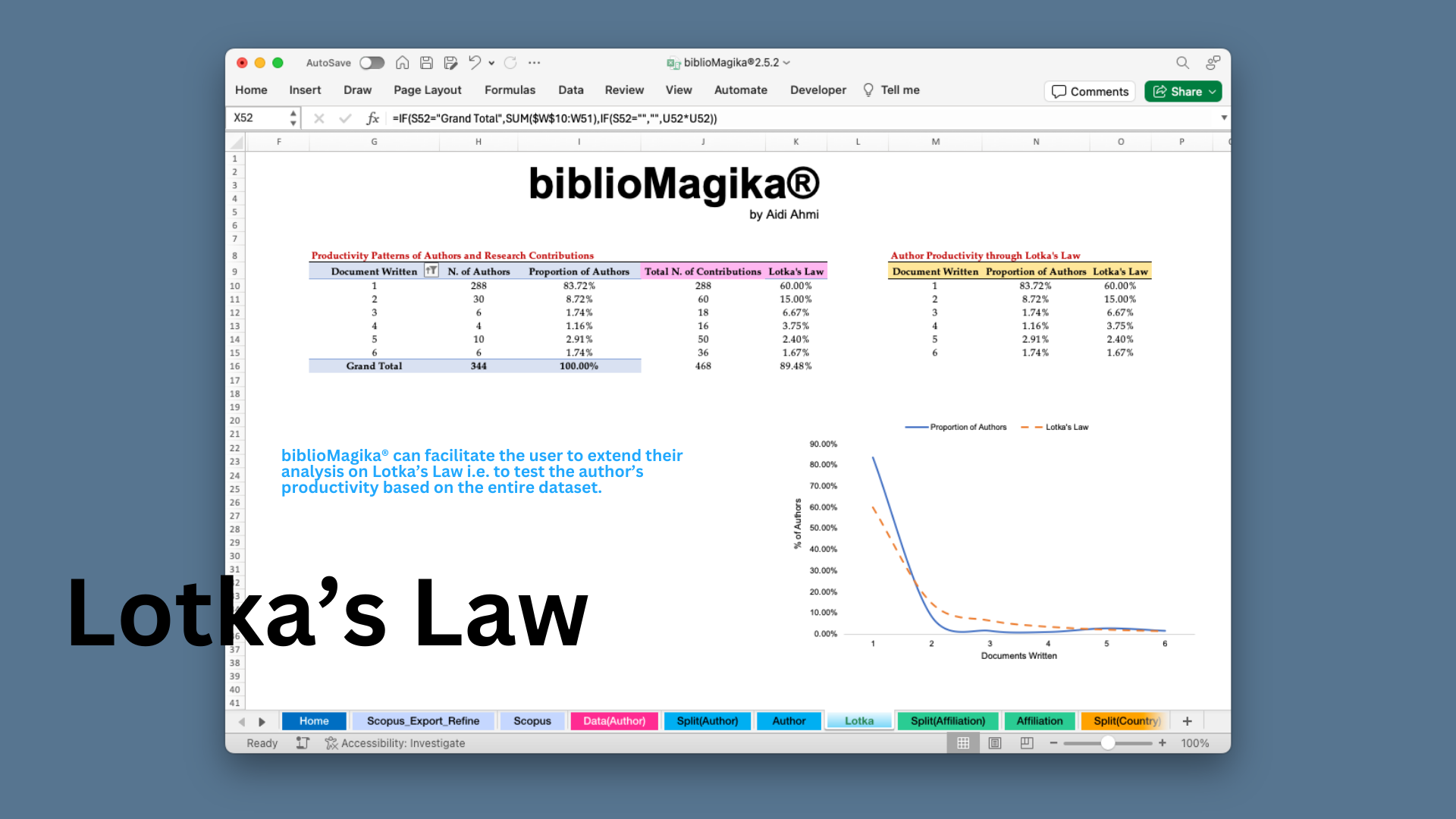Click the plus button to add new sheet
Image resolution: width=1456 pixels, height=819 pixels.
tap(1187, 720)
